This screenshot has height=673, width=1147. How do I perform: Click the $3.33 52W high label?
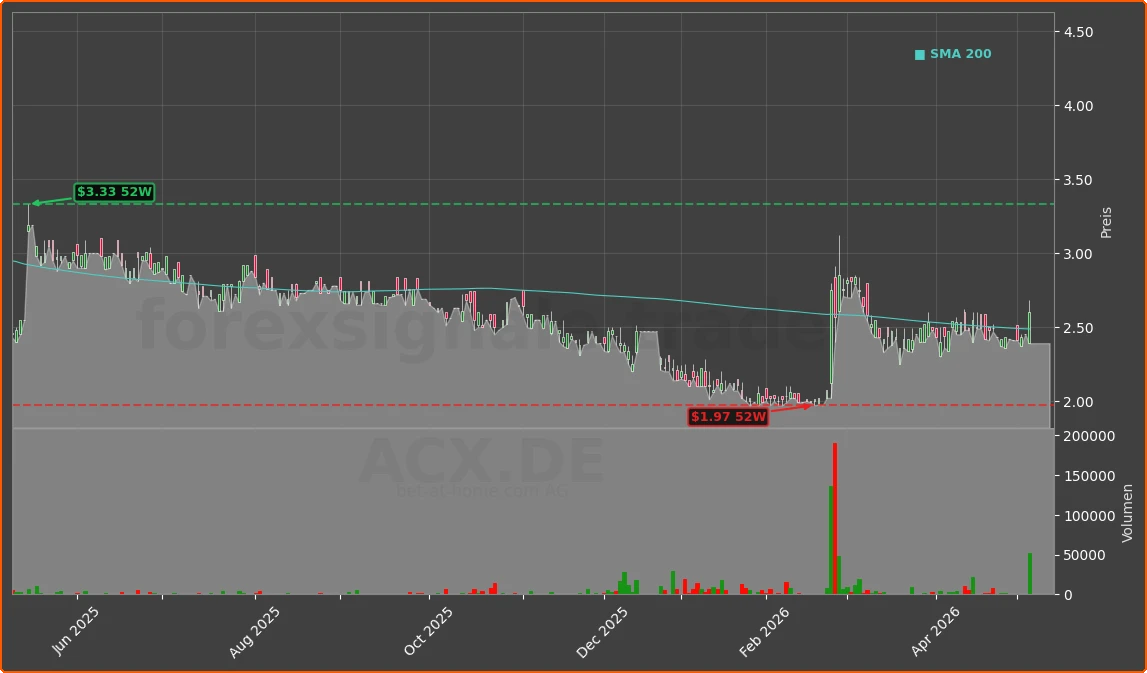[x=114, y=192]
